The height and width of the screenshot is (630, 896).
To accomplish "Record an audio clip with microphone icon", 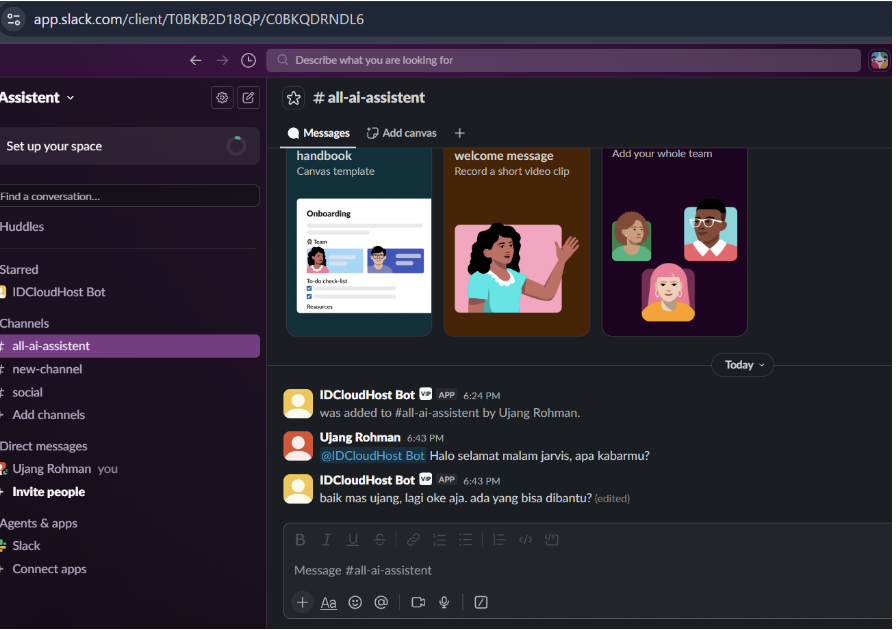I will coord(444,602).
